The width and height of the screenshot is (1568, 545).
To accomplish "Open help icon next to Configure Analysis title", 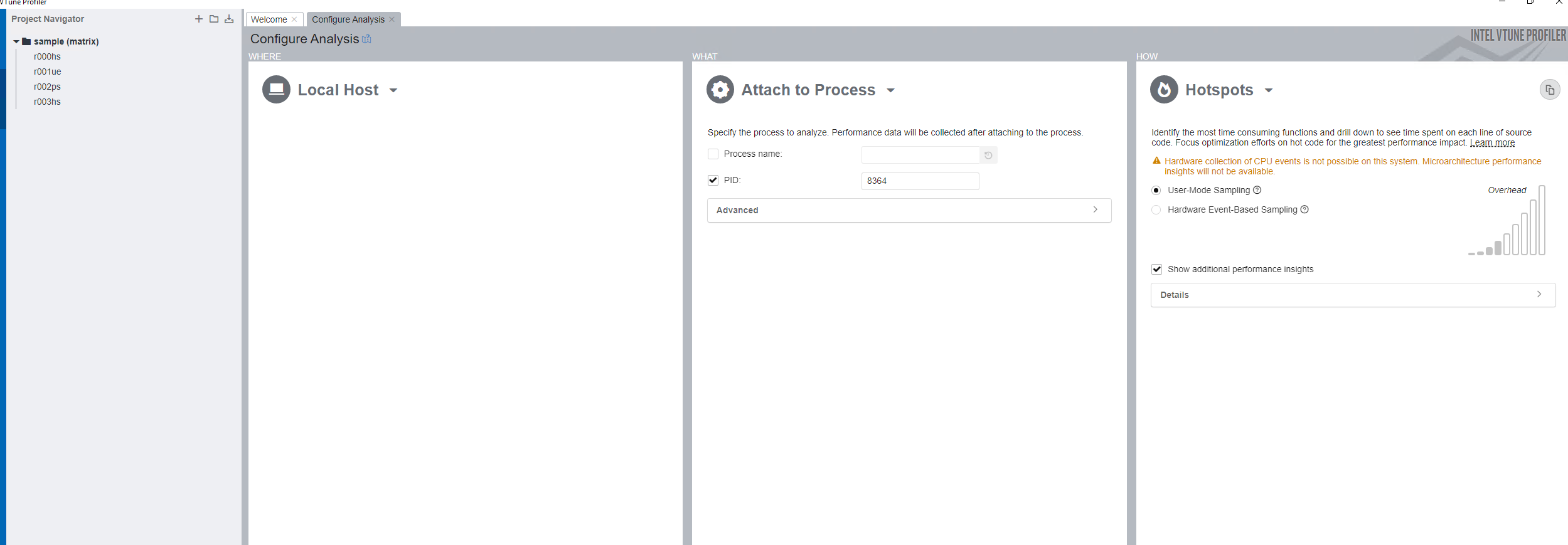I will click(366, 39).
